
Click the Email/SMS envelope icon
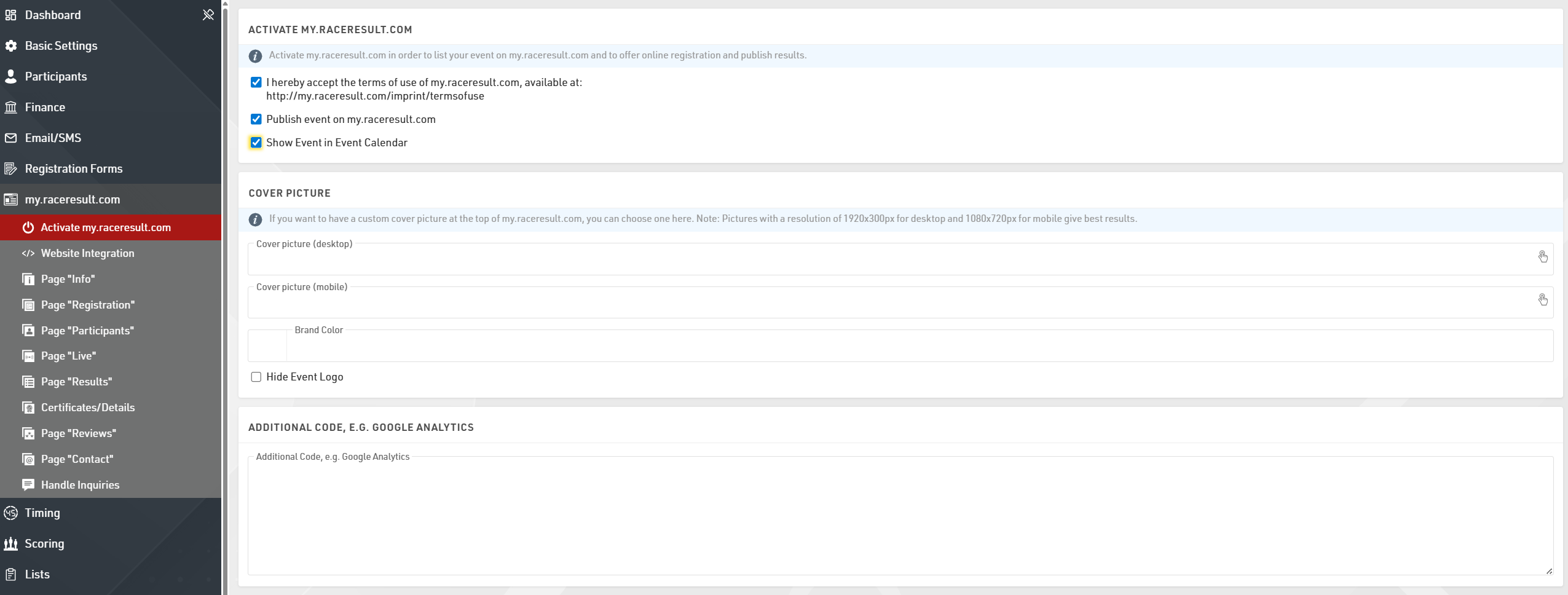[x=11, y=138]
